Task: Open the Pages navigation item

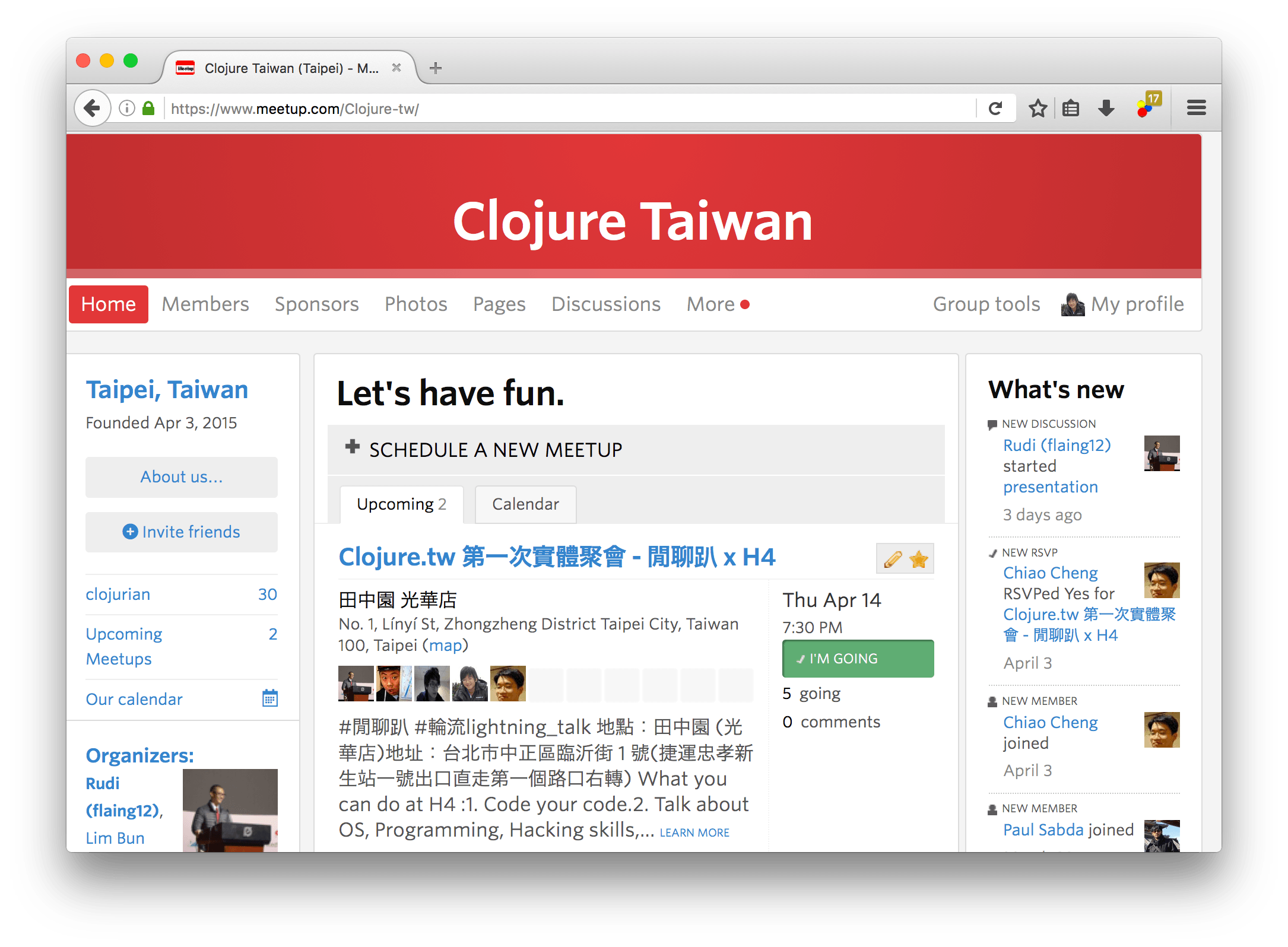Action: click(499, 304)
